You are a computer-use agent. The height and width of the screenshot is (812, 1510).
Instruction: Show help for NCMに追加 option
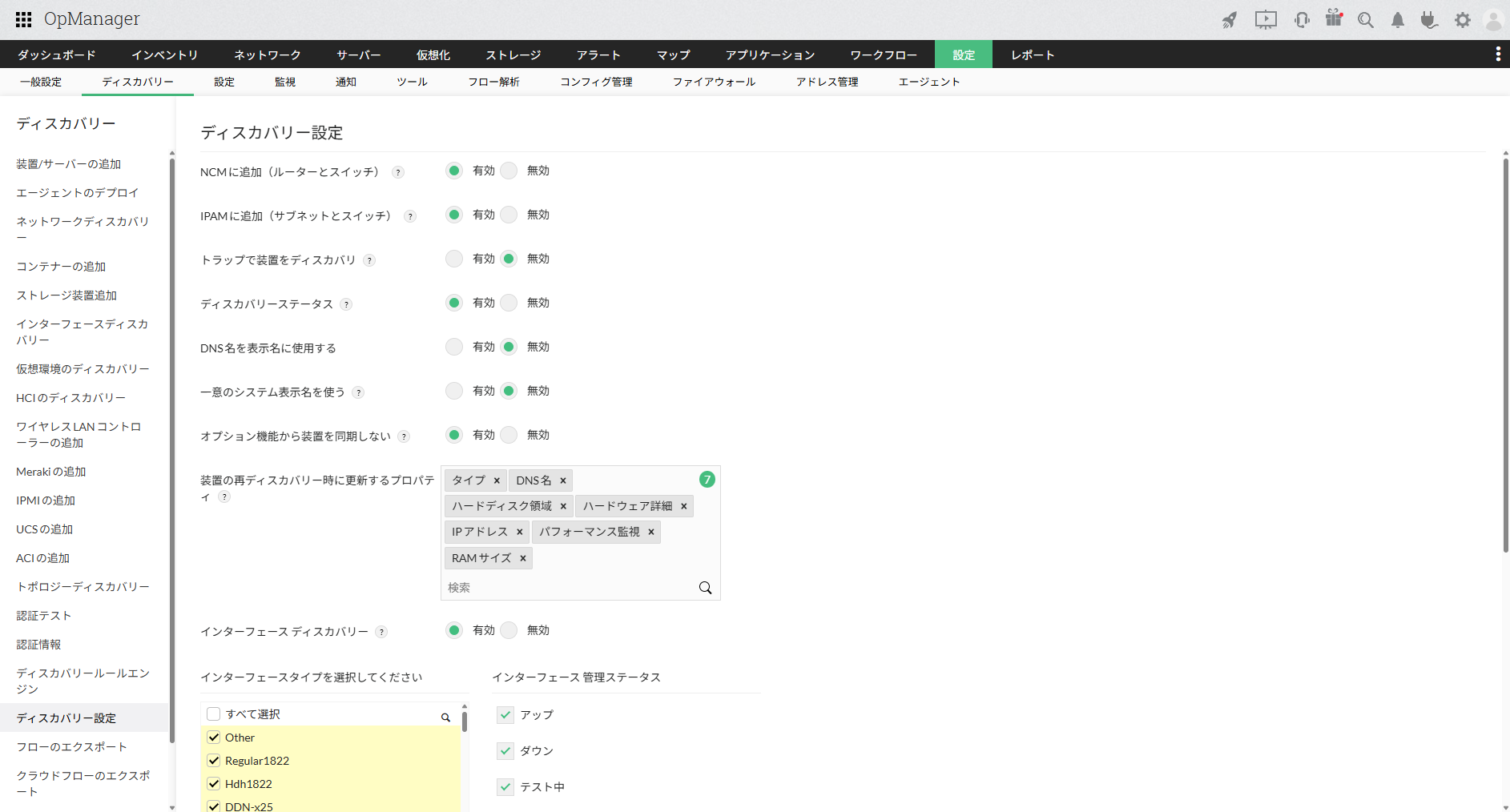pos(398,172)
